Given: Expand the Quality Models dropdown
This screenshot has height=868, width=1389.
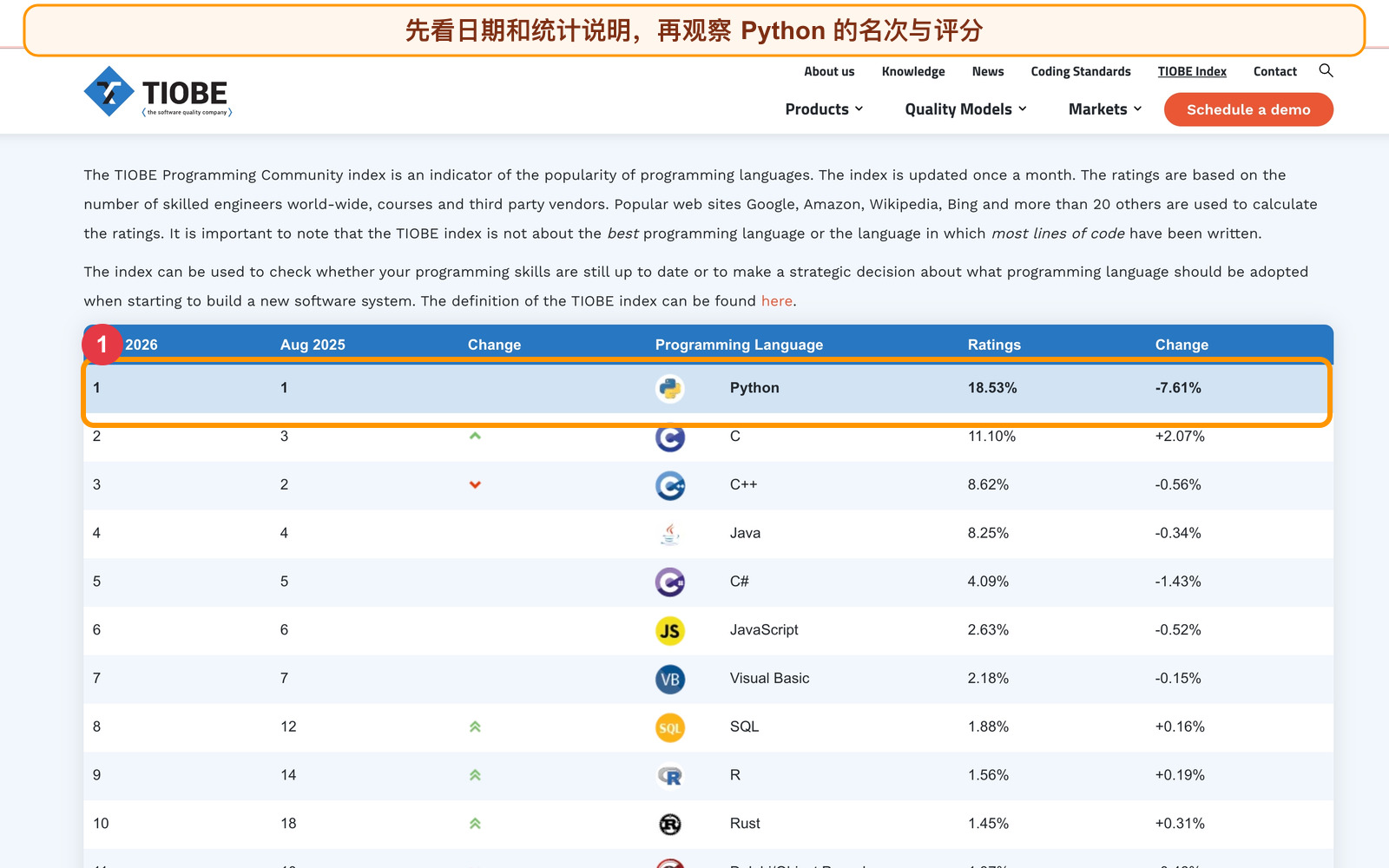Looking at the screenshot, I should pyautogui.click(x=965, y=109).
